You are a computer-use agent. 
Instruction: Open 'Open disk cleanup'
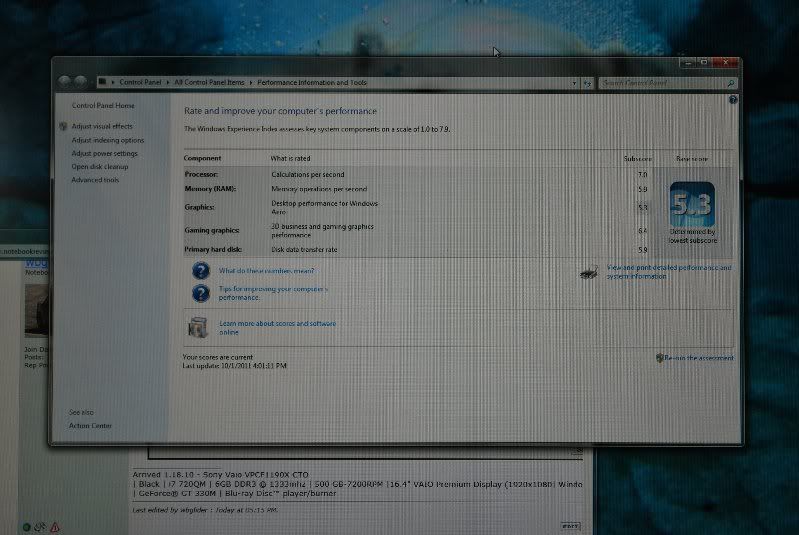tap(100, 167)
